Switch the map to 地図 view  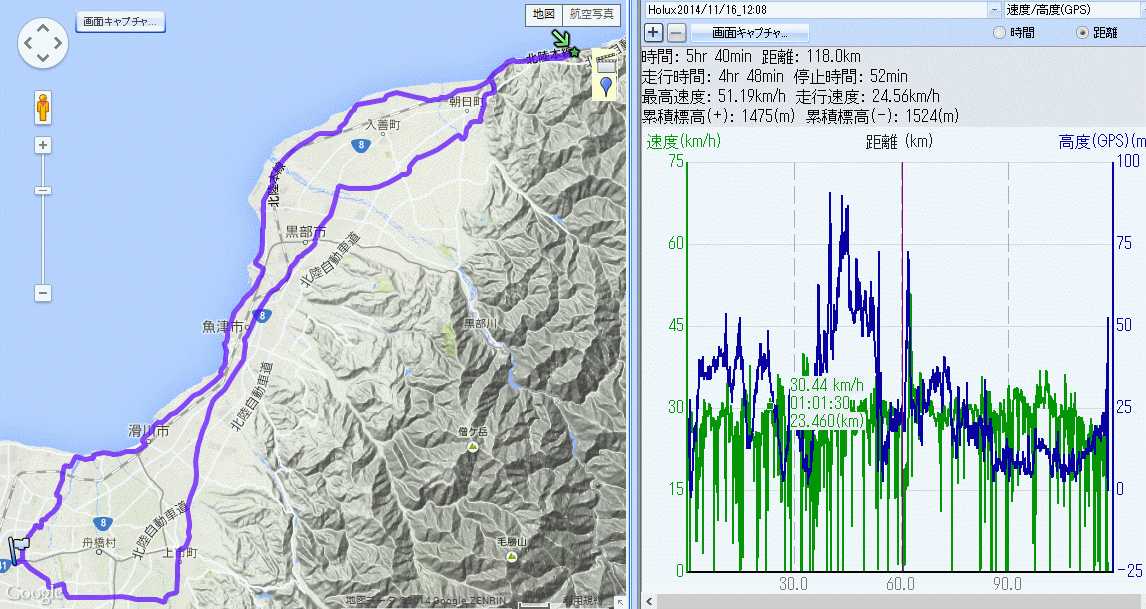[544, 14]
